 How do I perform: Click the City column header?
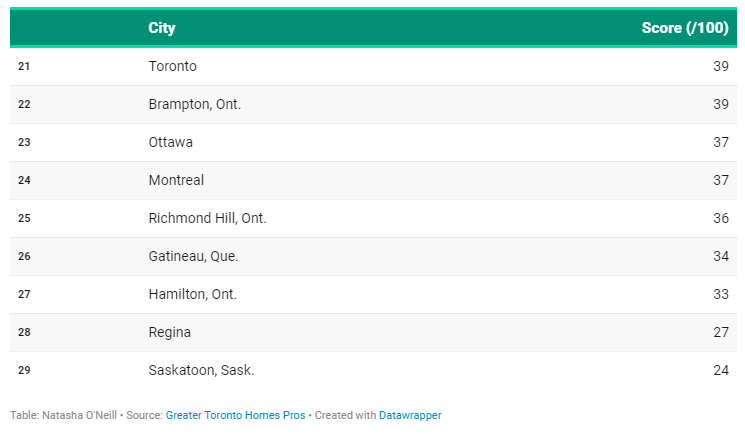pos(162,28)
